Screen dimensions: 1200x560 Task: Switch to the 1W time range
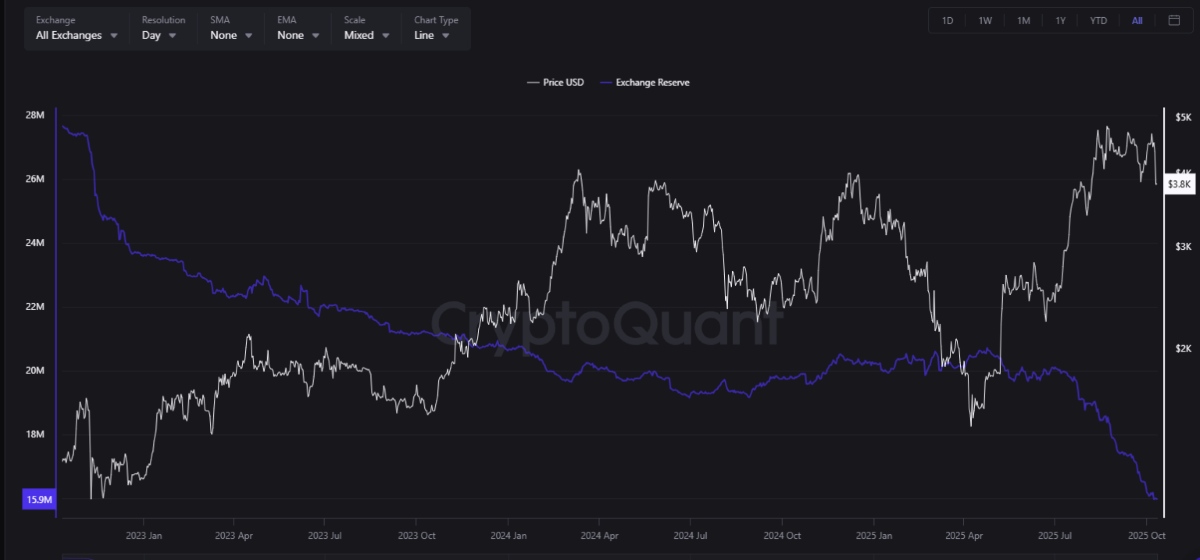point(985,20)
